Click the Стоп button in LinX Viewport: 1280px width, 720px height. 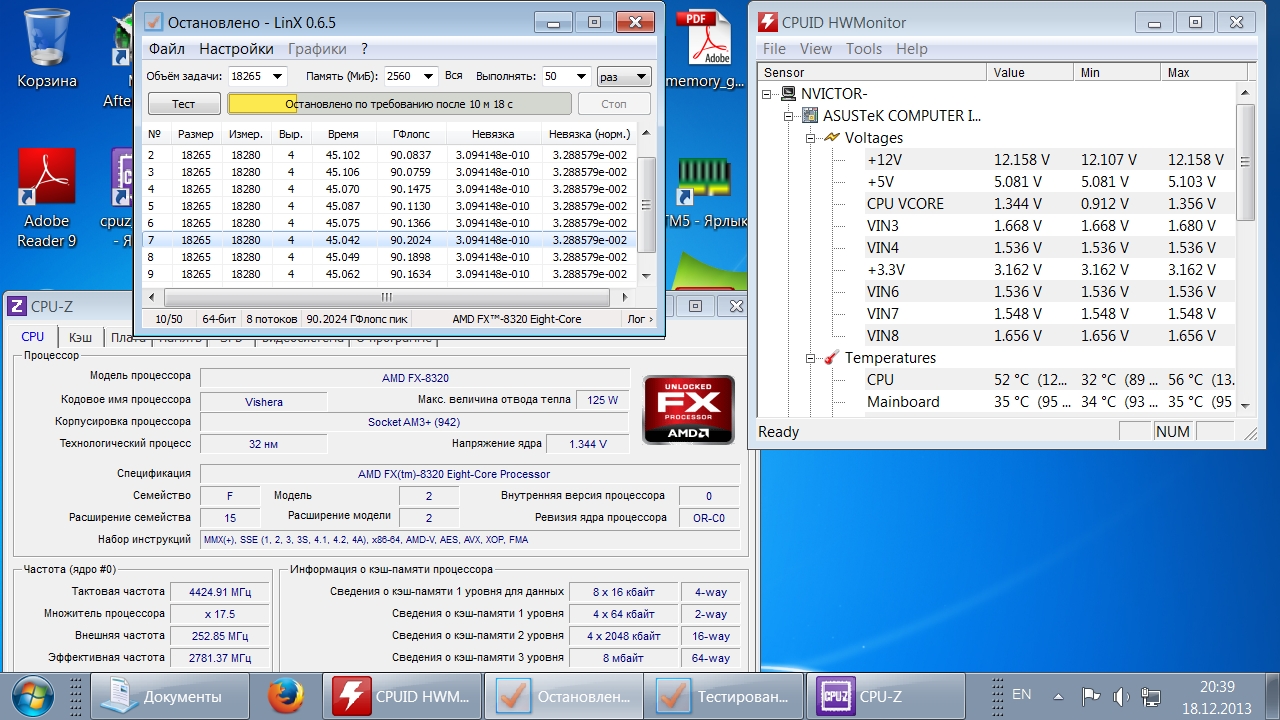pyautogui.click(x=614, y=104)
